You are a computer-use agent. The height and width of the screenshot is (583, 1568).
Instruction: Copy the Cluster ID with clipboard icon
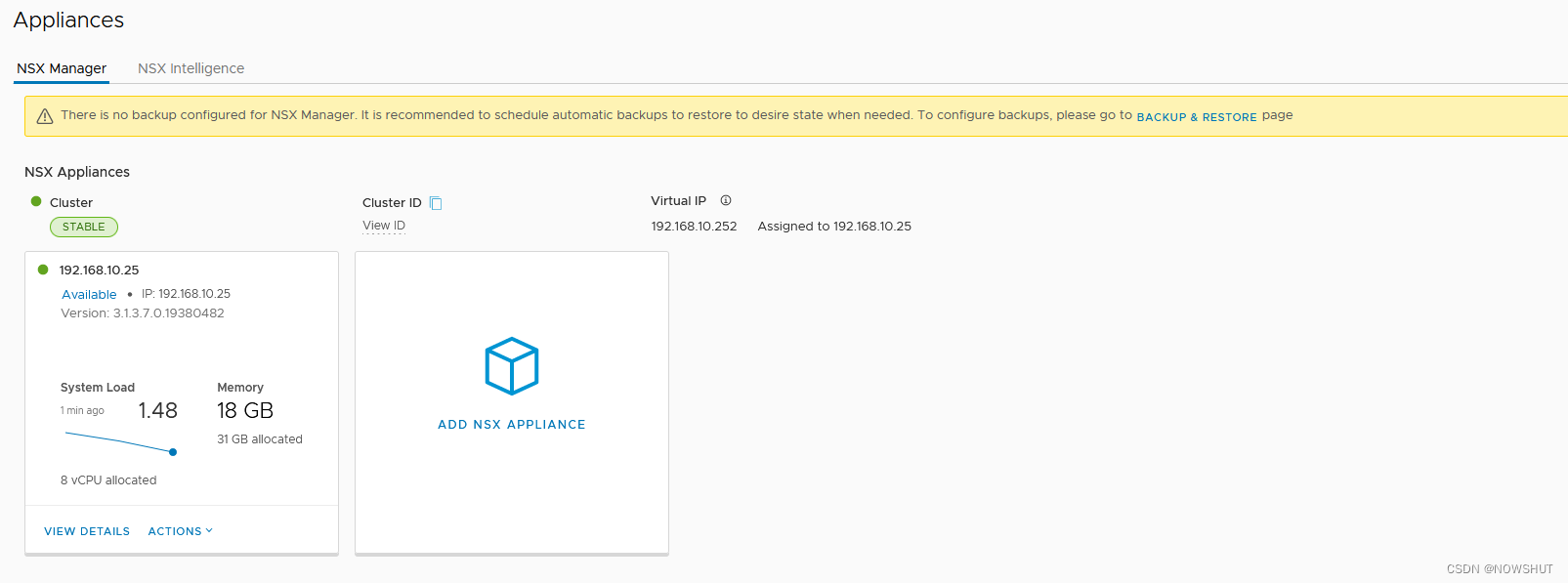pos(436,203)
